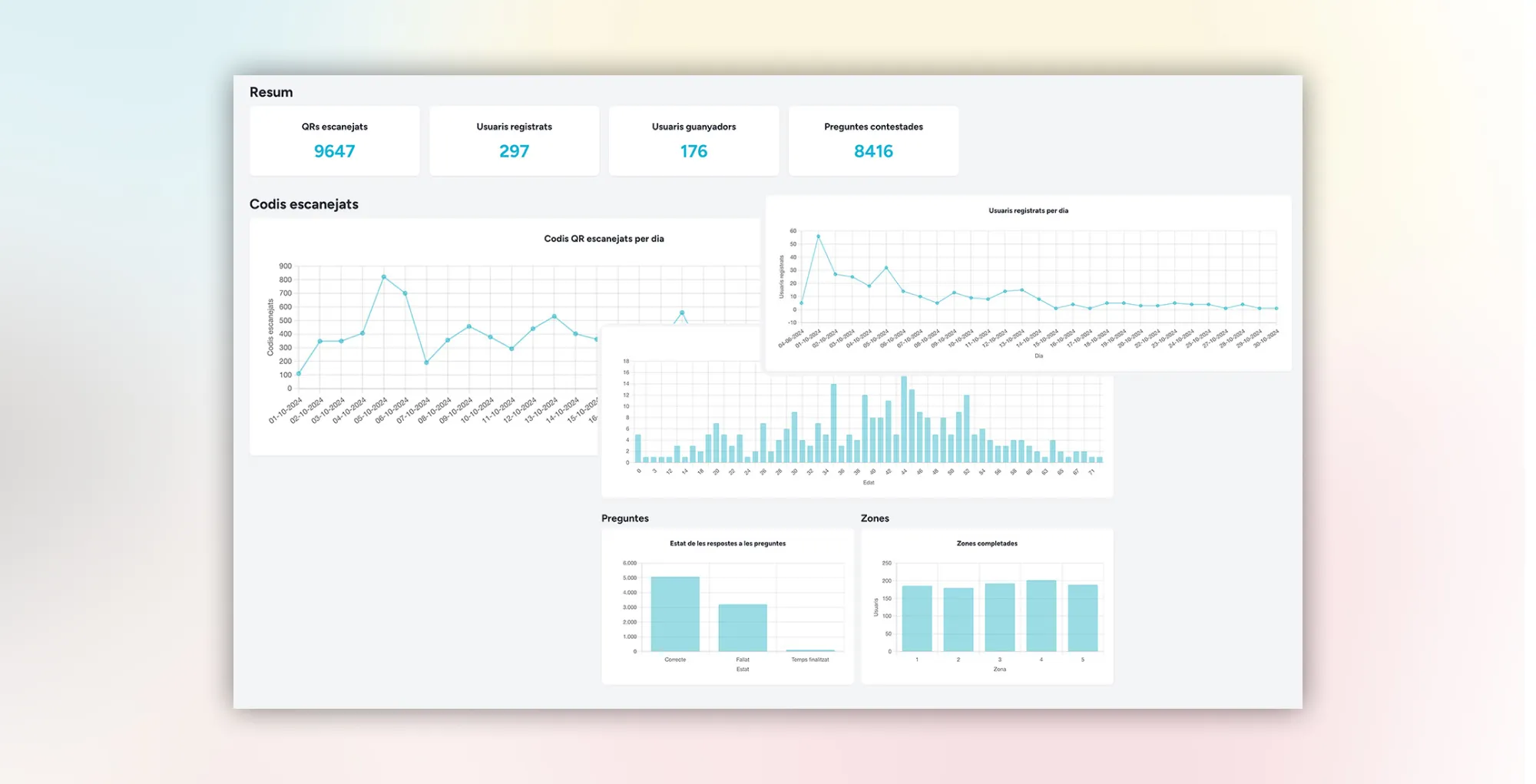Click the value 8416
The height and width of the screenshot is (784, 1536).
coord(873,151)
